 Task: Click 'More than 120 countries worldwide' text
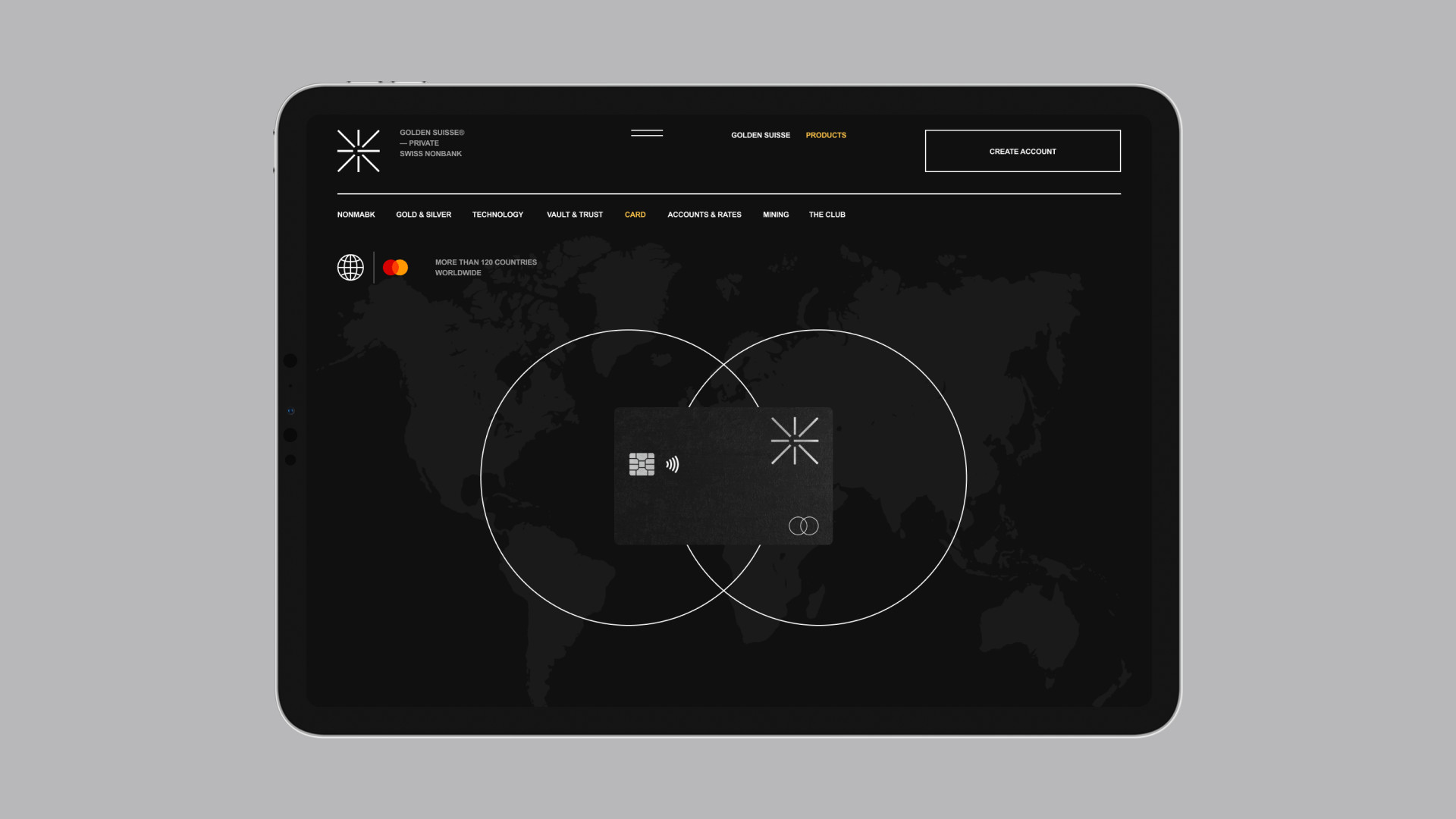pos(485,268)
